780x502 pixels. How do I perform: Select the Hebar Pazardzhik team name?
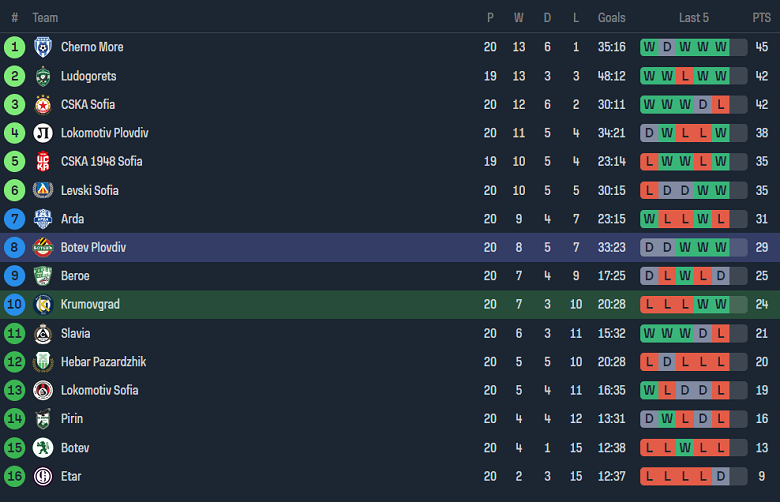click(103, 362)
